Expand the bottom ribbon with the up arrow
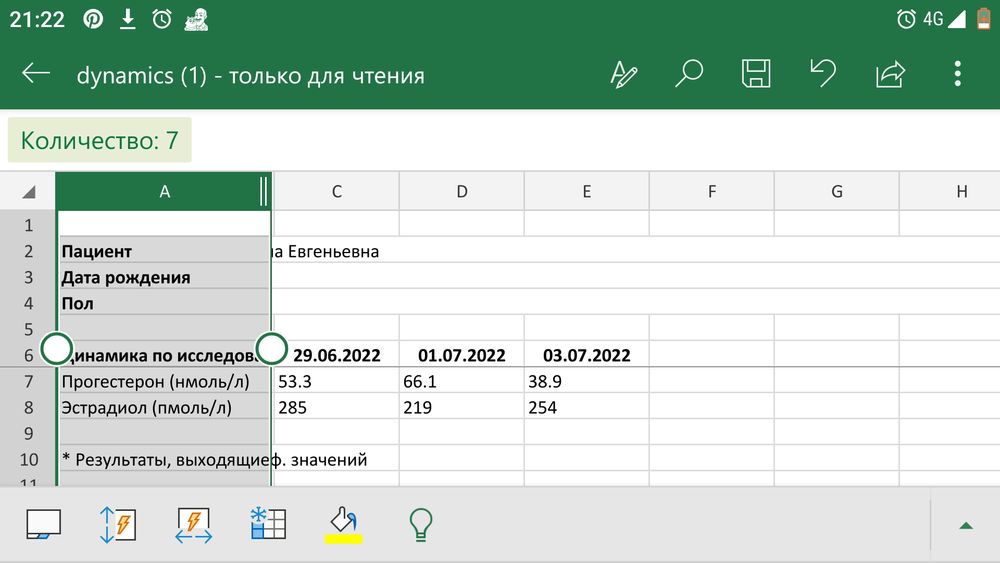1000x563 pixels. [x=966, y=526]
